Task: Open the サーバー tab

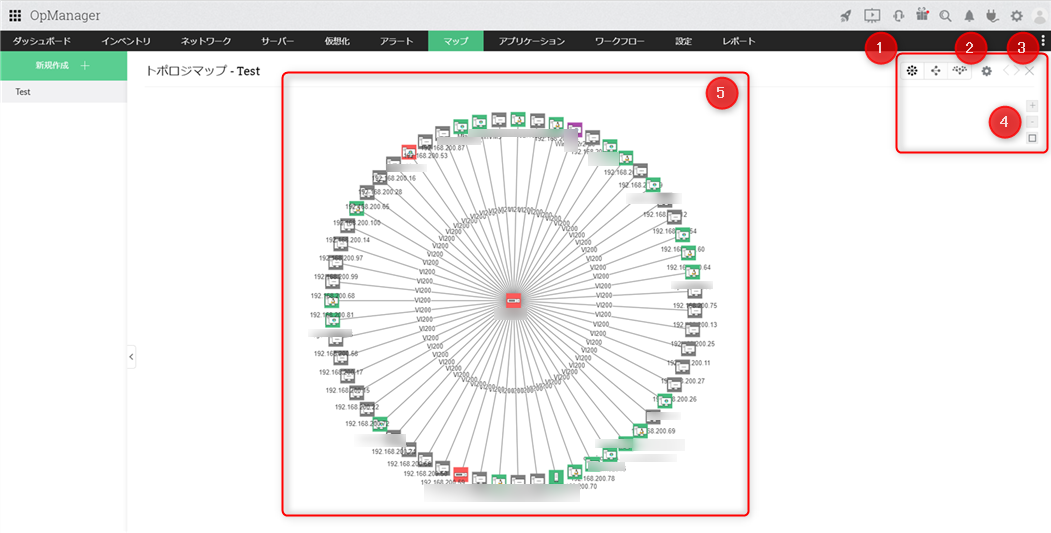Action: pyautogui.click(x=277, y=41)
